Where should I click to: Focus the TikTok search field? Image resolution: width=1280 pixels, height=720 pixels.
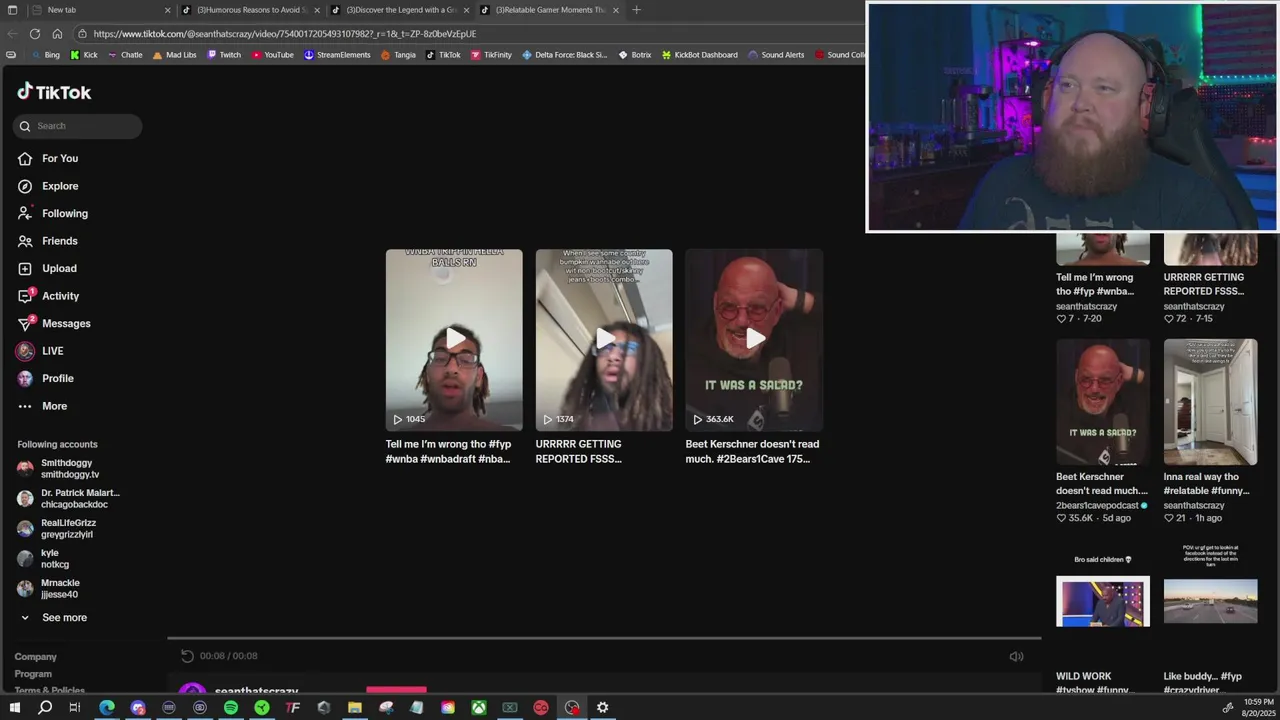tap(78, 126)
